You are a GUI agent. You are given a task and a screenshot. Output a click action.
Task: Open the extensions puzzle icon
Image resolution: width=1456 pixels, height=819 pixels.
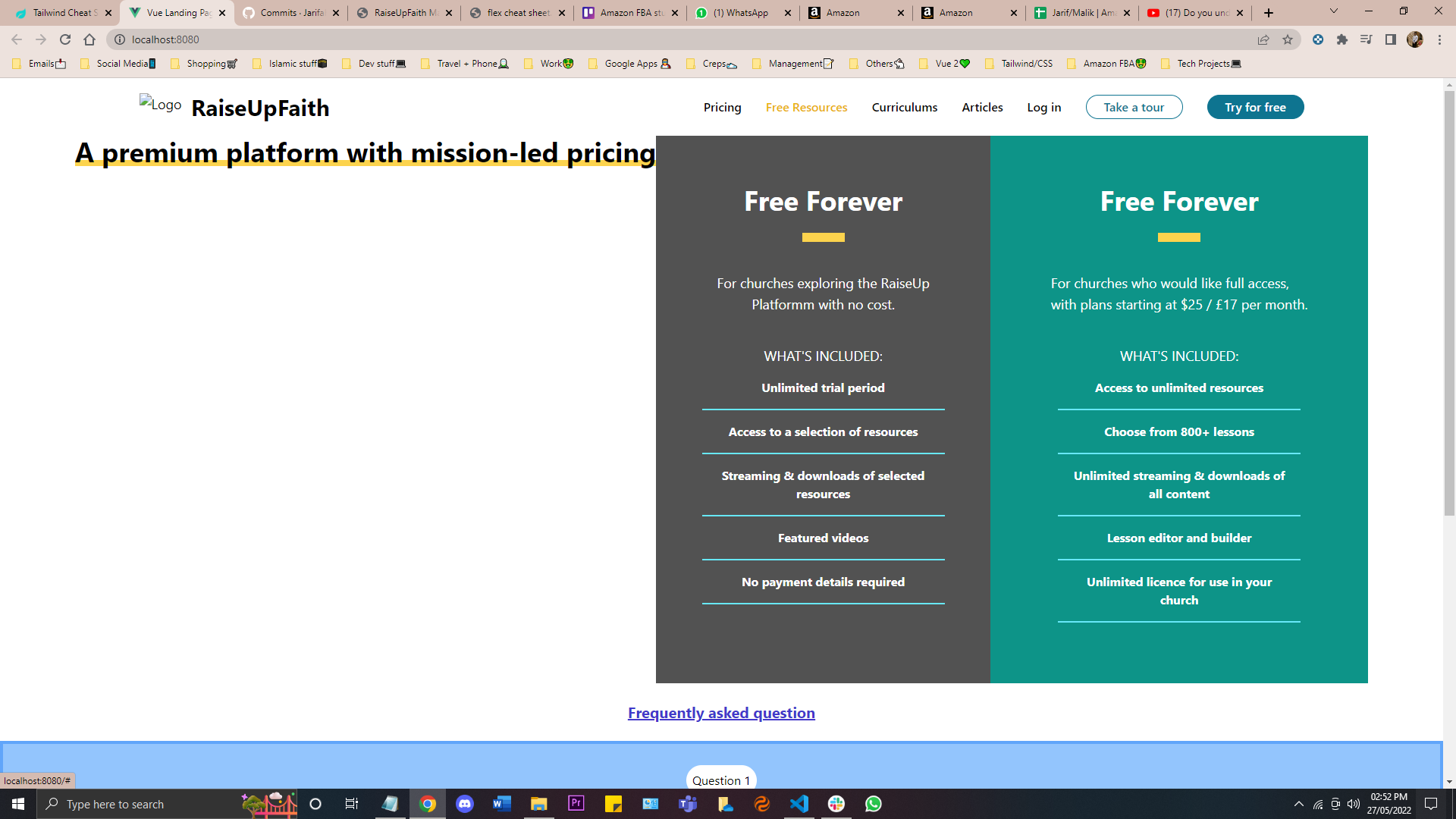(x=1342, y=39)
